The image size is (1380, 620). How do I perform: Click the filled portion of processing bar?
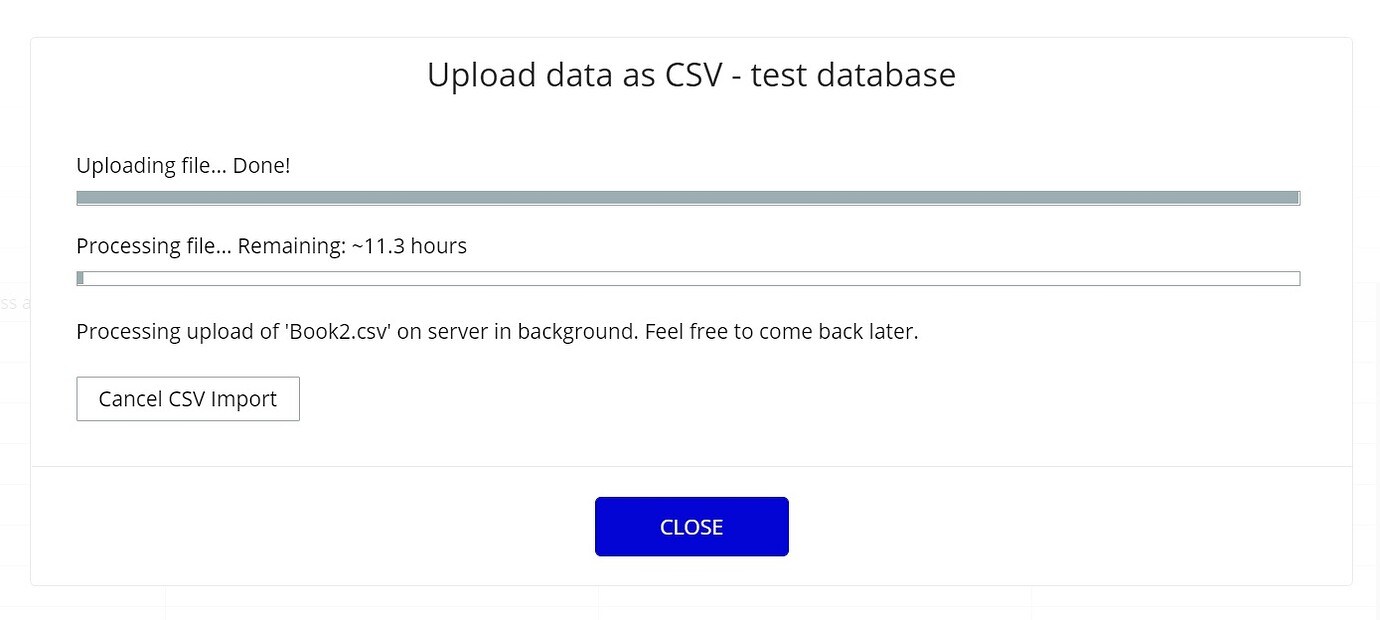click(80, 278)
